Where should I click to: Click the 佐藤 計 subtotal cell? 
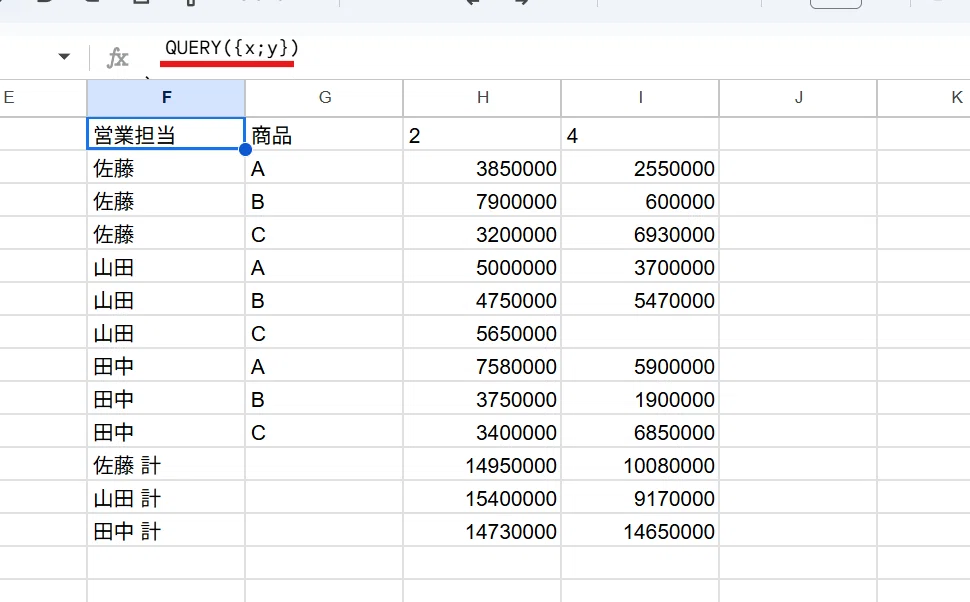tap(166, 465)
